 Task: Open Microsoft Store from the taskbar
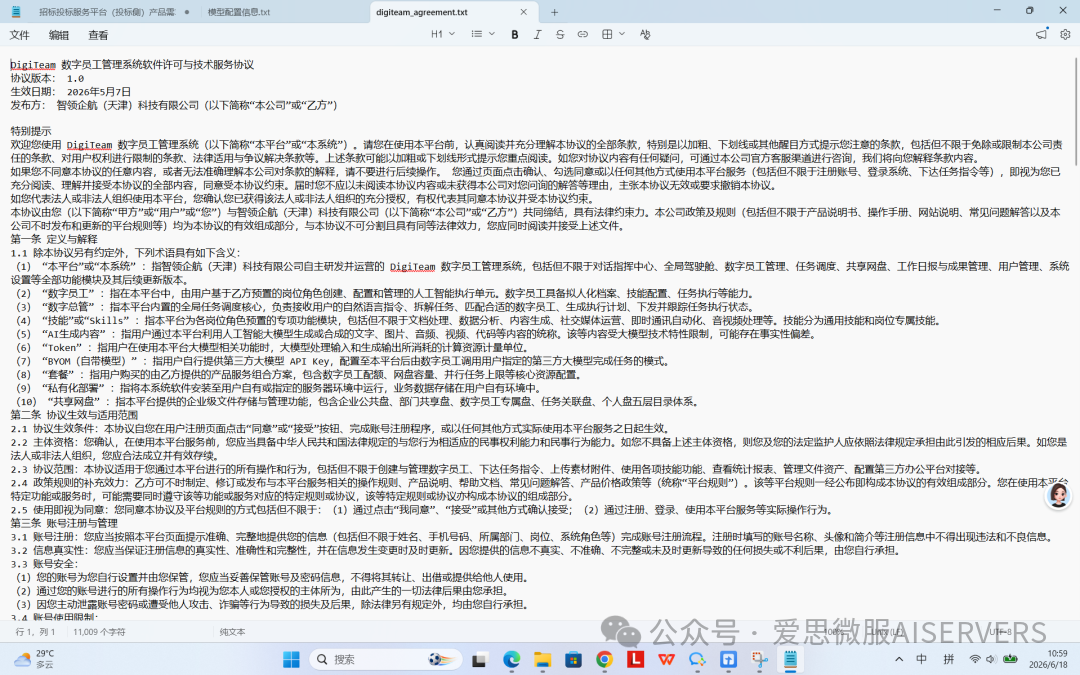(573, 659)
